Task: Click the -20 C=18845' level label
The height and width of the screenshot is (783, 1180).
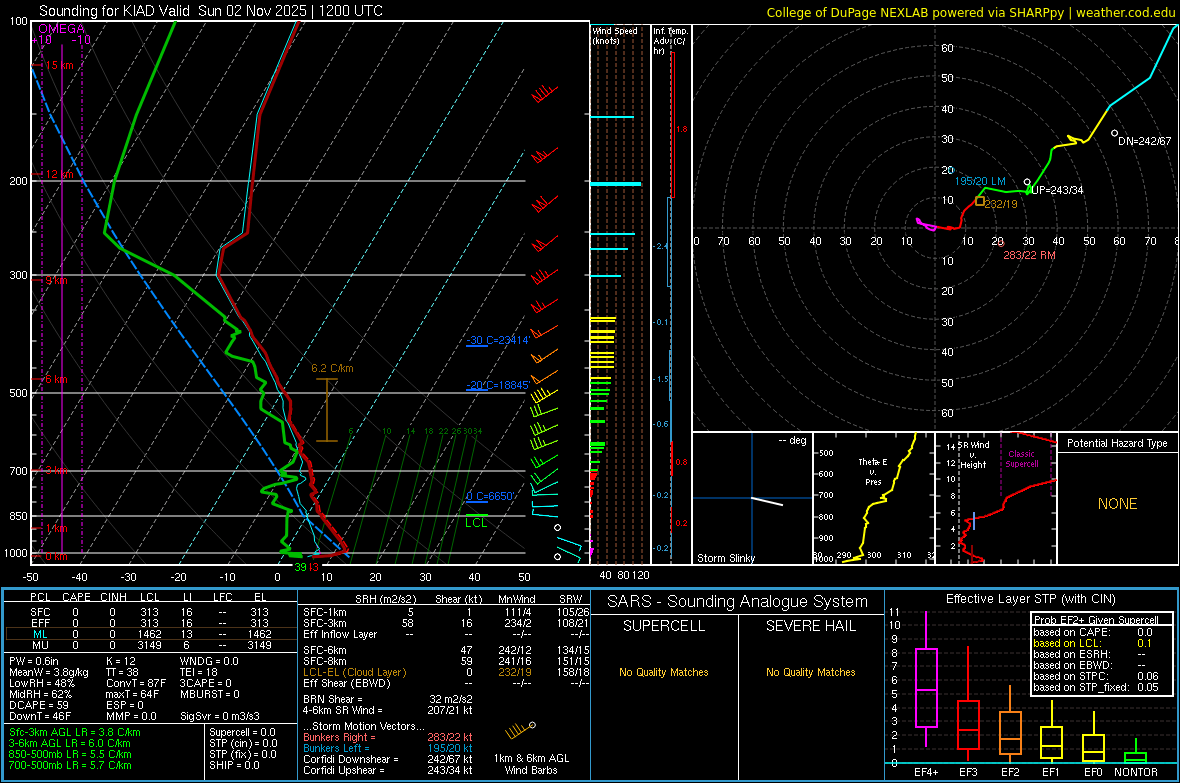Action: 497,385
